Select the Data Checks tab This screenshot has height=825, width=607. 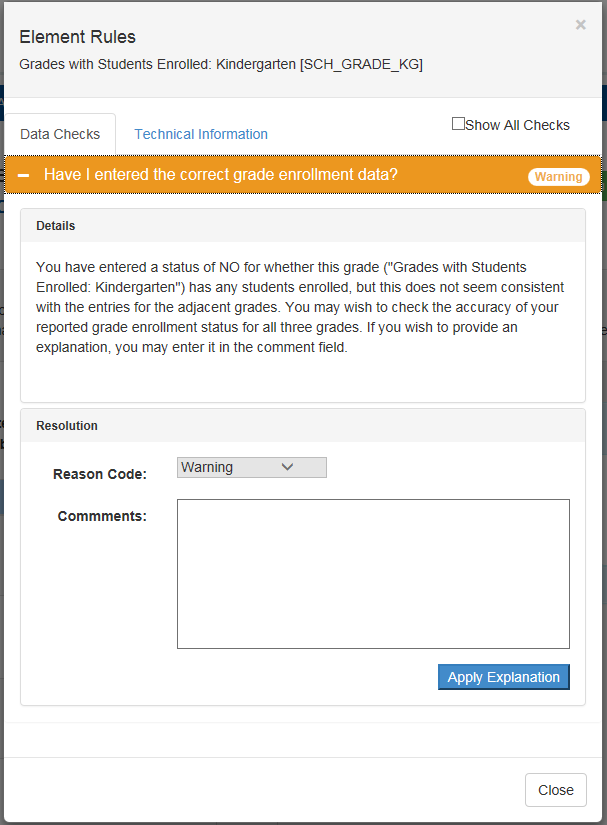pos(60,134)
